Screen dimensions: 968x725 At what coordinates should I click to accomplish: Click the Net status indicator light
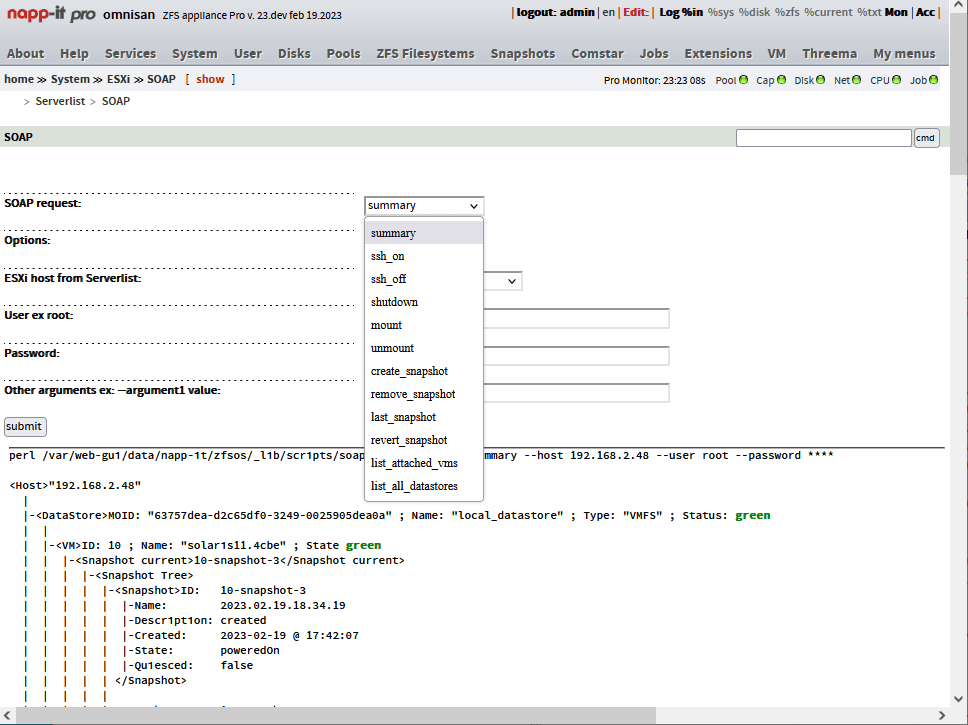point(856,80)
